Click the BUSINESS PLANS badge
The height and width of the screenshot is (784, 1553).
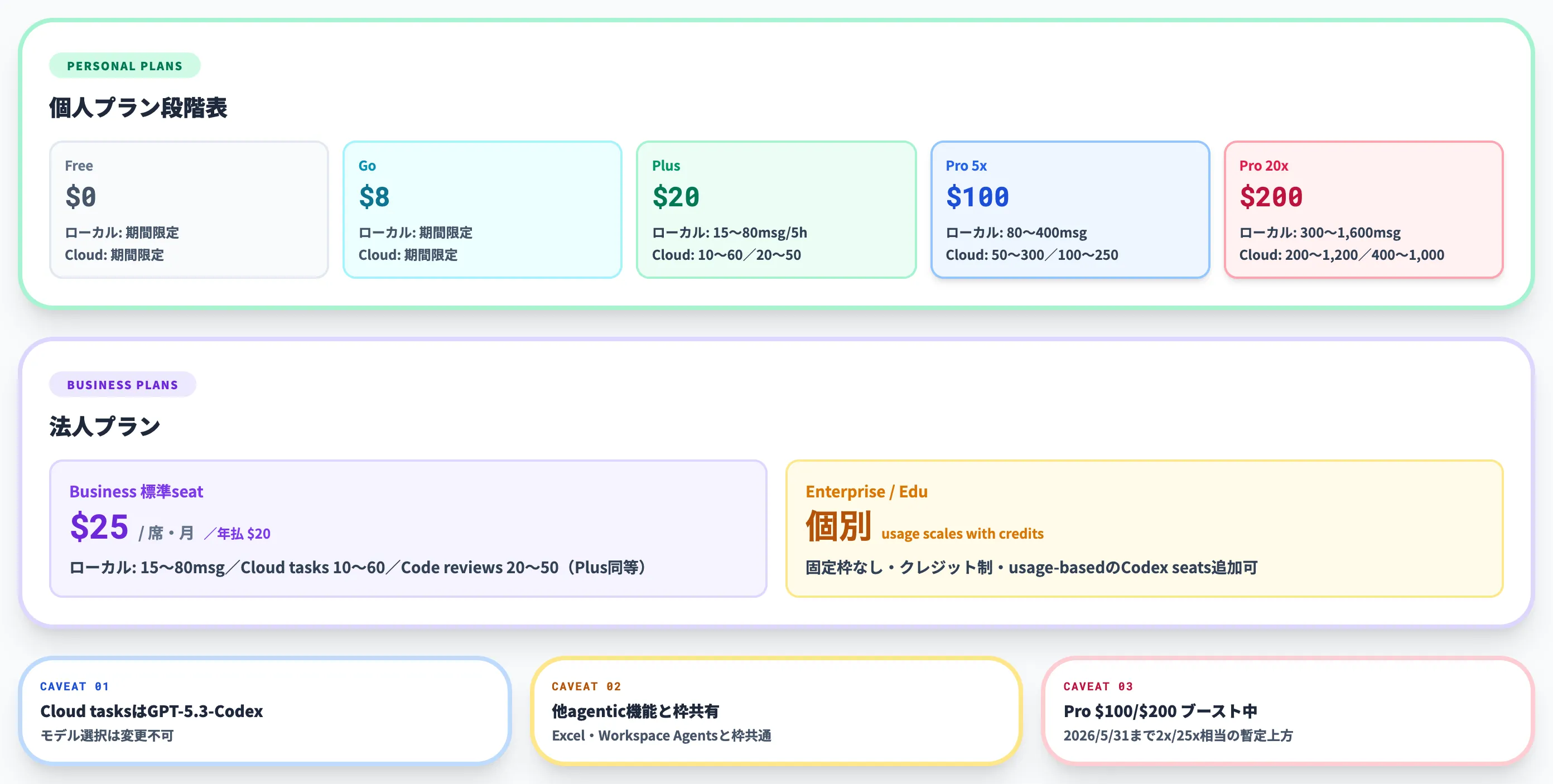[x=122, y=384]
